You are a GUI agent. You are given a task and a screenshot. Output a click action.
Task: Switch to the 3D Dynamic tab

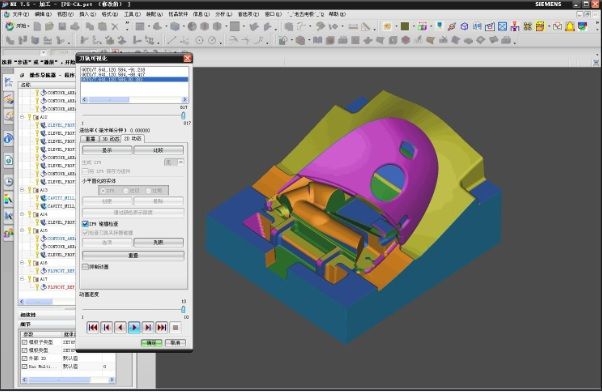point(110,139)
